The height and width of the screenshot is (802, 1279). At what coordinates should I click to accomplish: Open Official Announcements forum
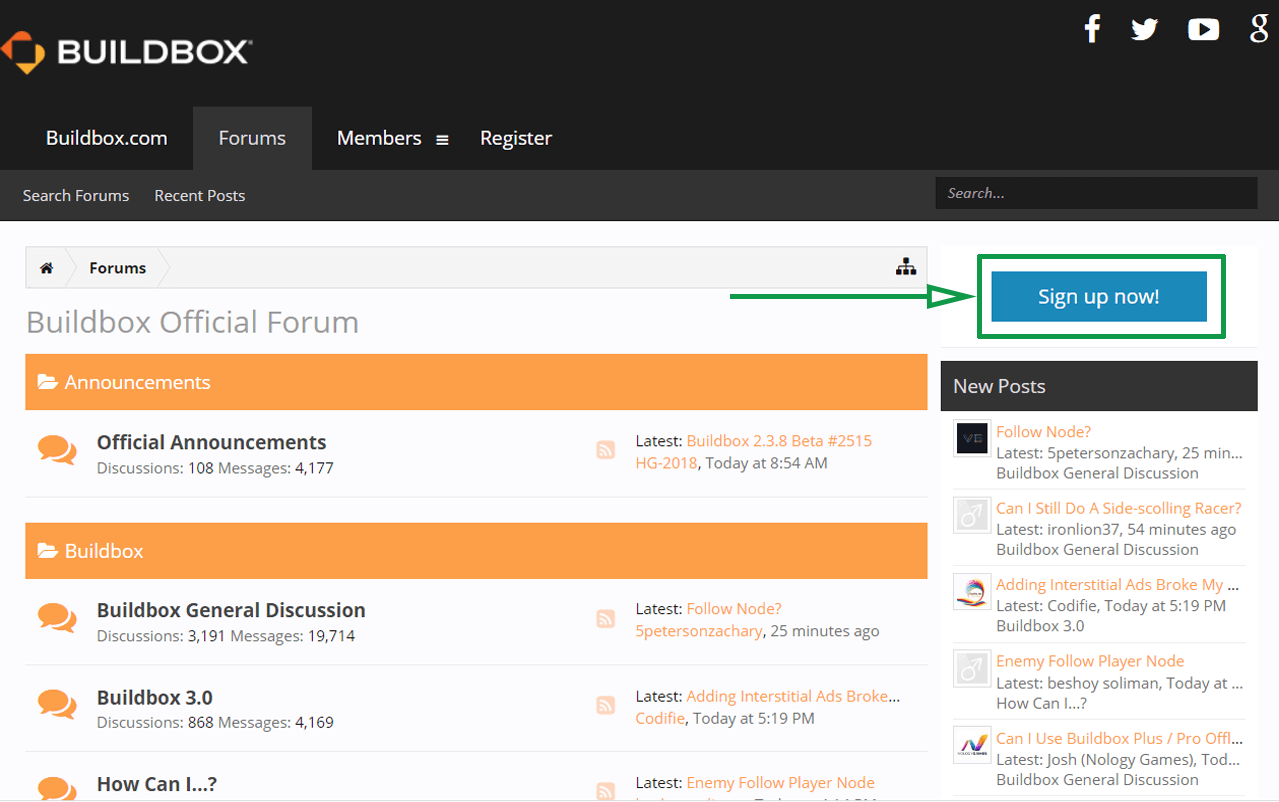(212, 442)
